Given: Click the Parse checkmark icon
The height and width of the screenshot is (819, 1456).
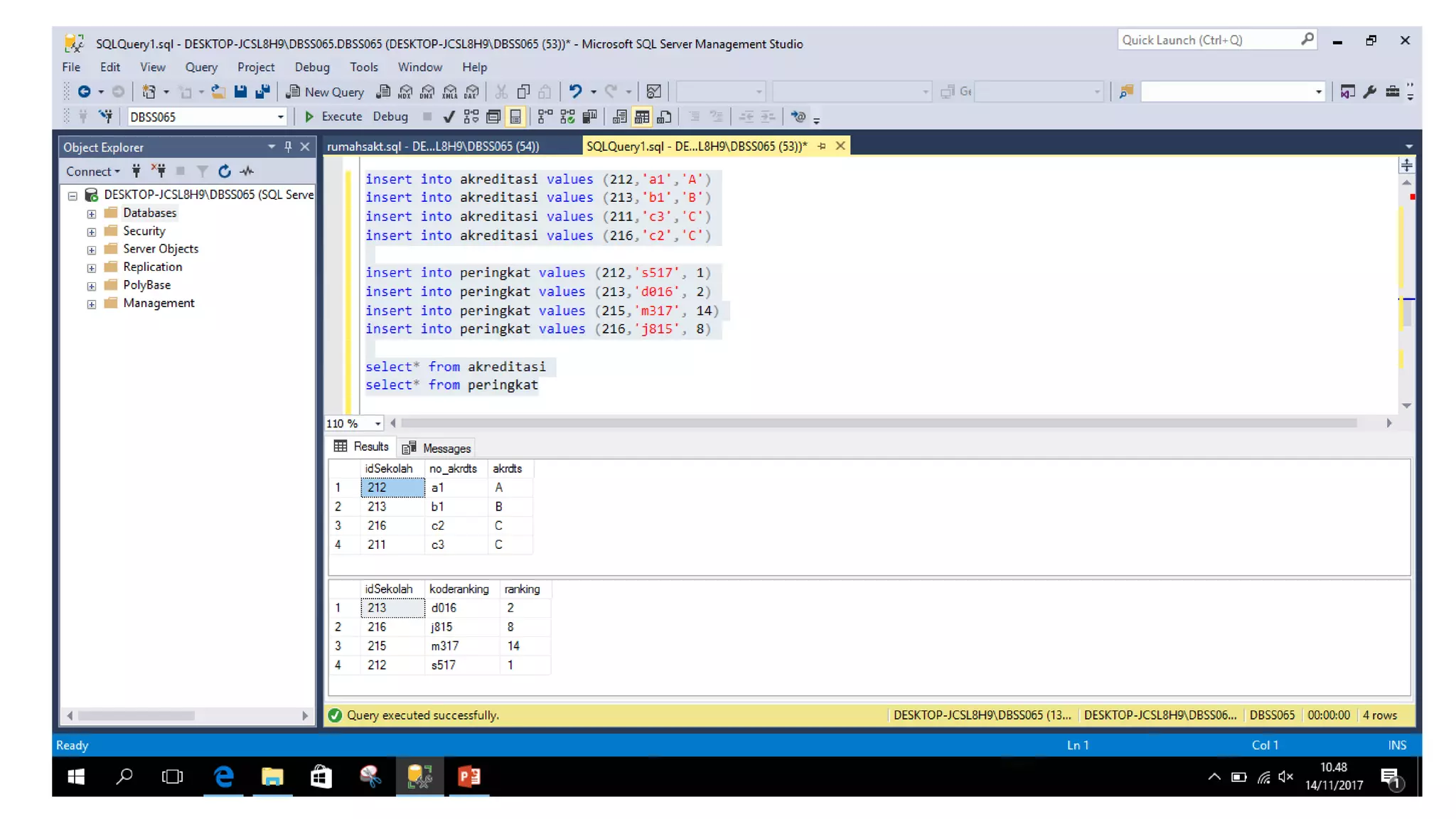Looking at the screenshot, I should coord(449,117).
